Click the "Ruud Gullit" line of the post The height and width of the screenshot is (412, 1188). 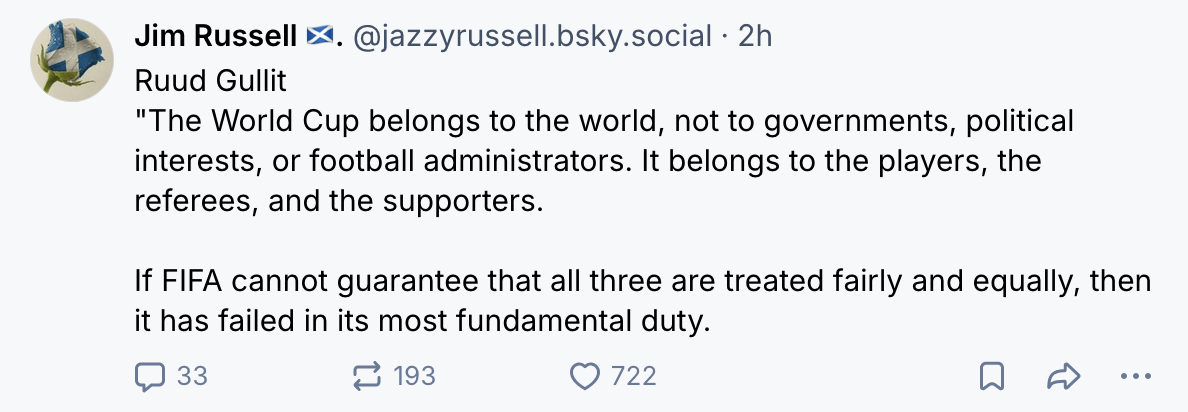[x=211, y=80]
